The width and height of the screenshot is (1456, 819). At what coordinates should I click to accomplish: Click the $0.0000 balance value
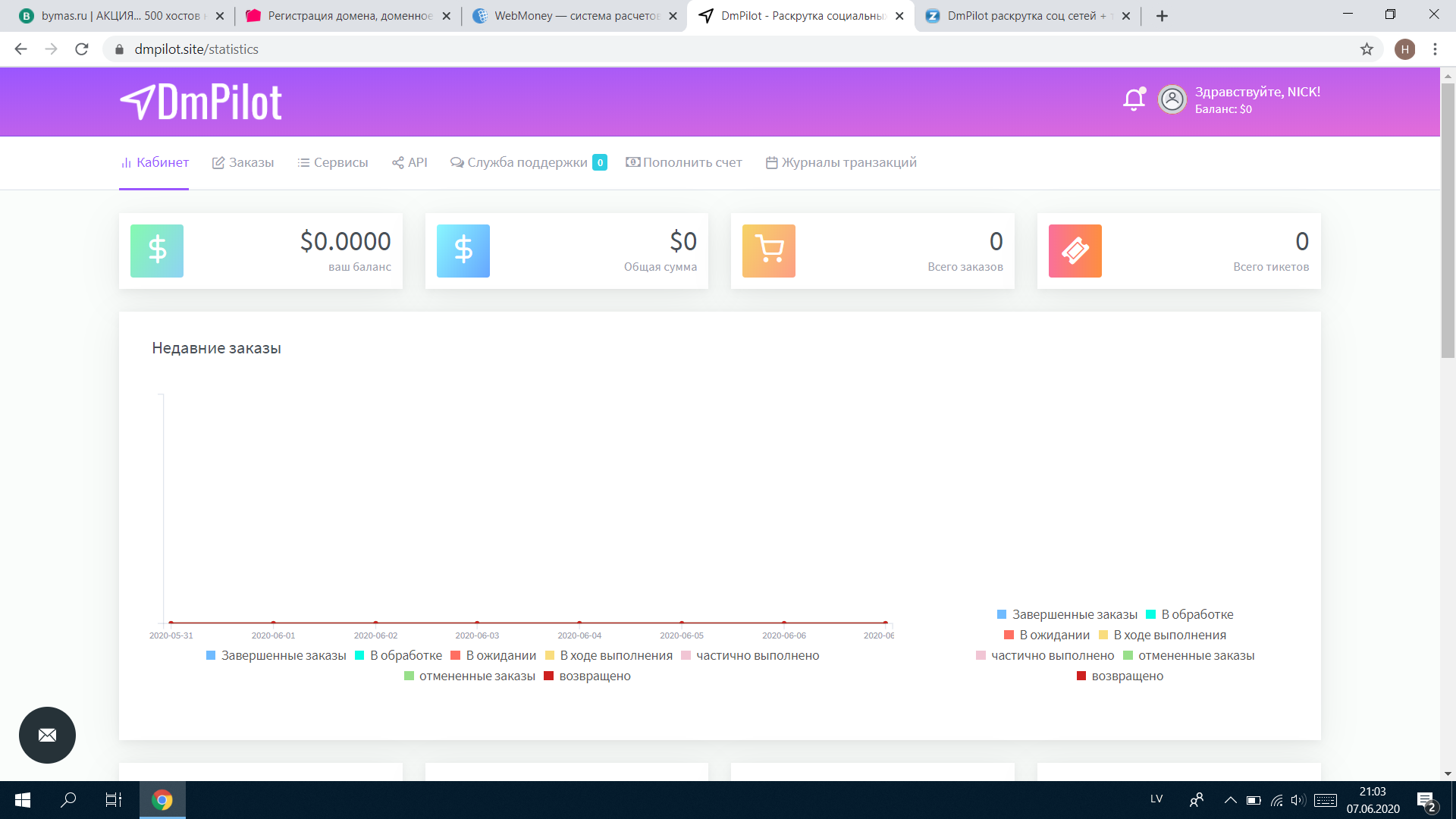click(346, 241)
